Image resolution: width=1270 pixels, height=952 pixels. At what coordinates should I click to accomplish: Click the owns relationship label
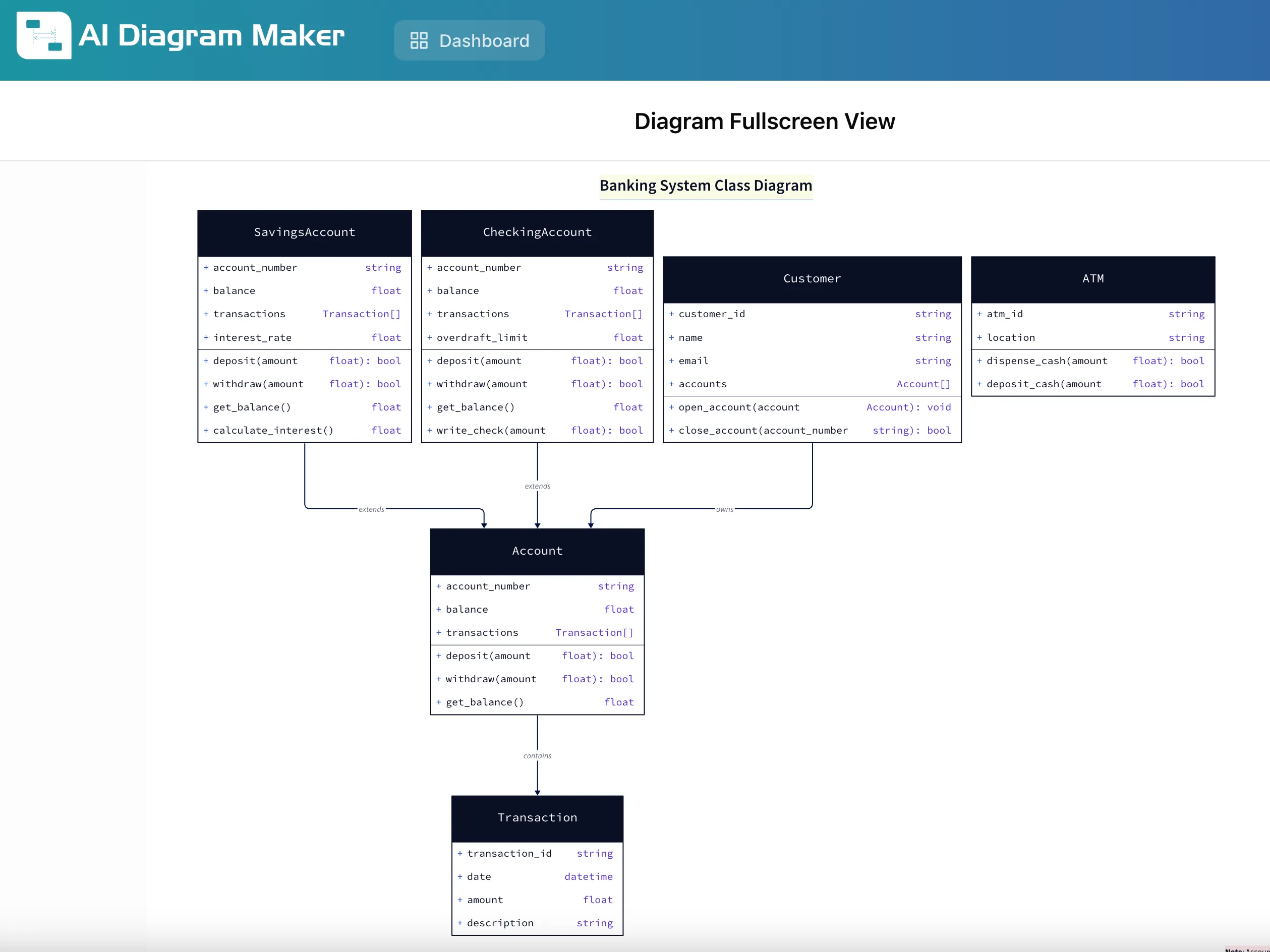coord(725,508)
